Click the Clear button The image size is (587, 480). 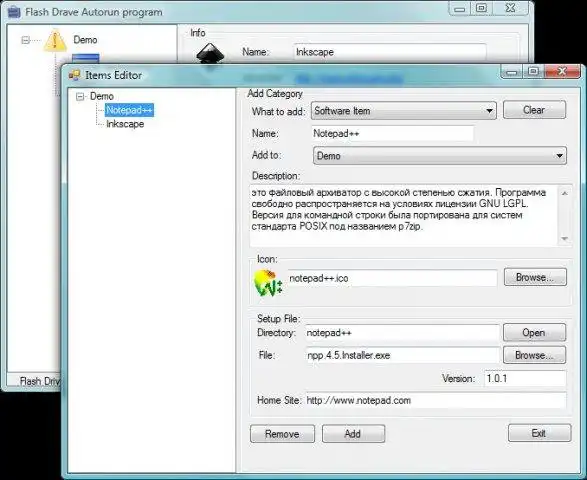tap(534, 110)
